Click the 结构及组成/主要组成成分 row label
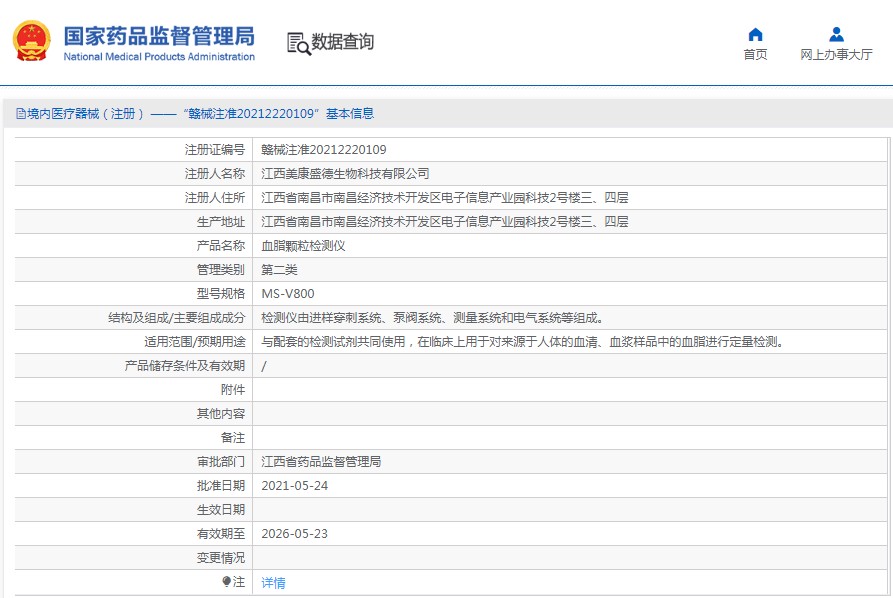The image size is (893, 598). click(177, 318)
